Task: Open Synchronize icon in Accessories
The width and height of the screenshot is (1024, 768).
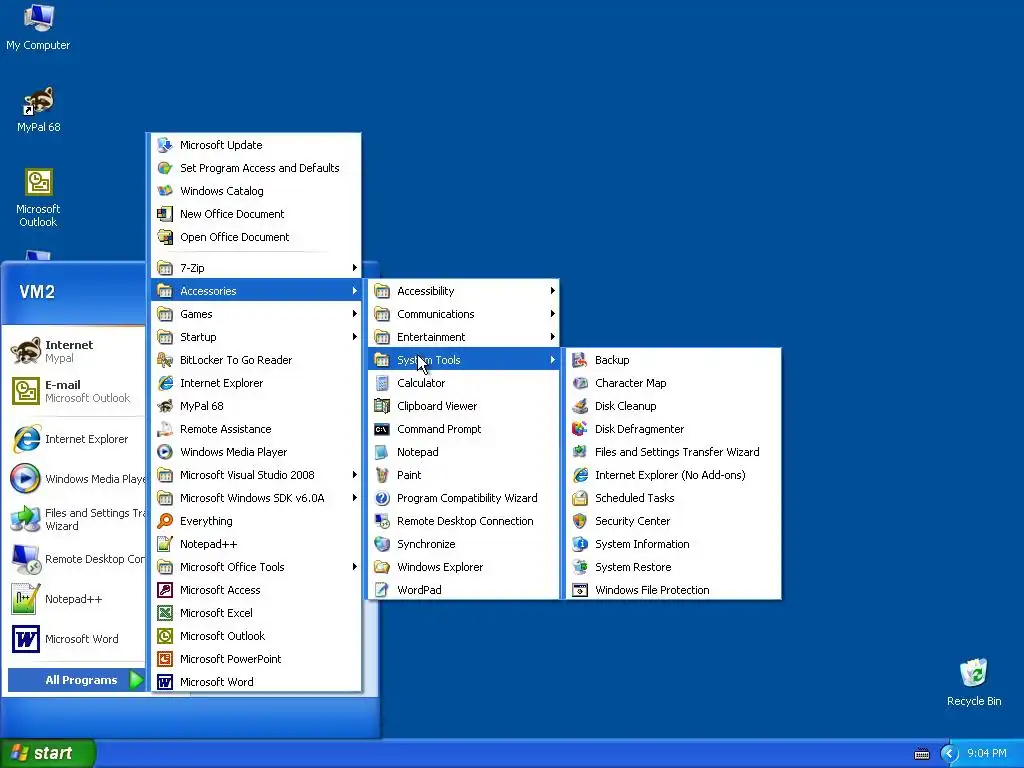Action: point(382,544)
